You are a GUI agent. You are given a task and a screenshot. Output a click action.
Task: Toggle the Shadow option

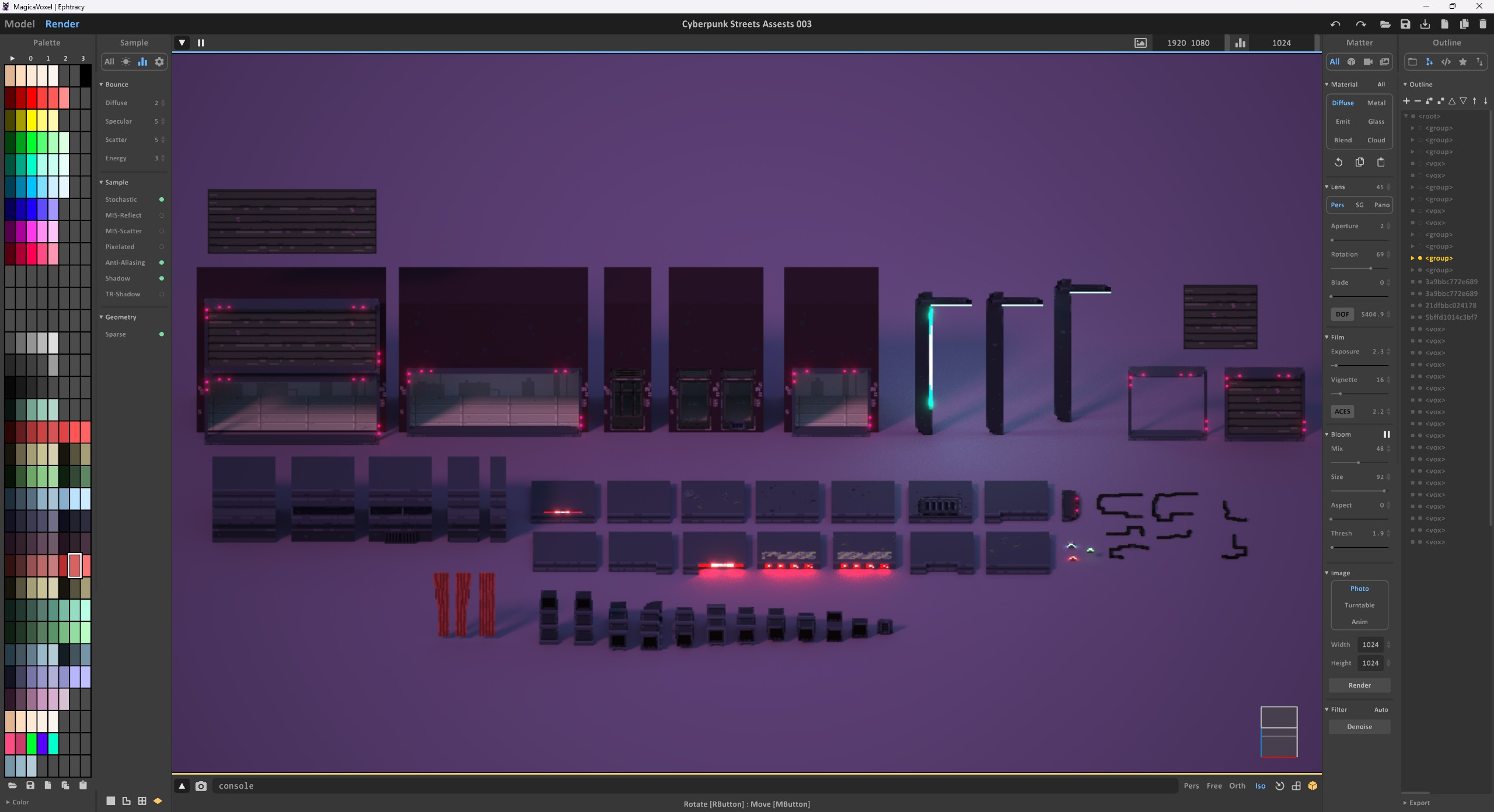[162, 278]
